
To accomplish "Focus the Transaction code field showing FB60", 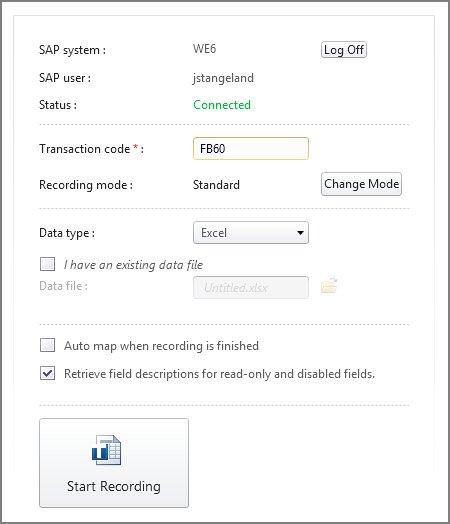I will pyautogui.click(x=251, y=148).
